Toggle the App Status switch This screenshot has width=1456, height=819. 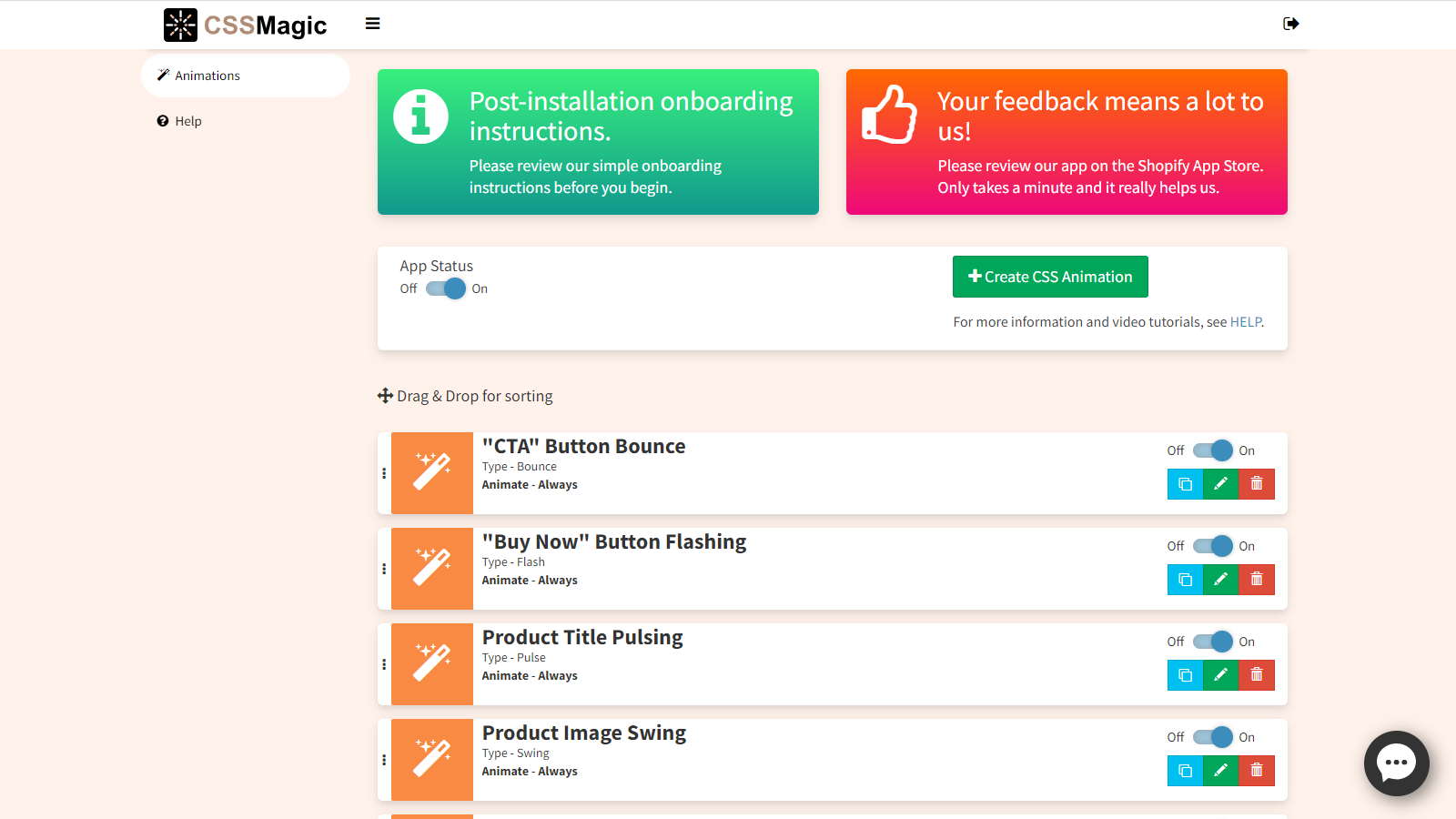point(446,288)
